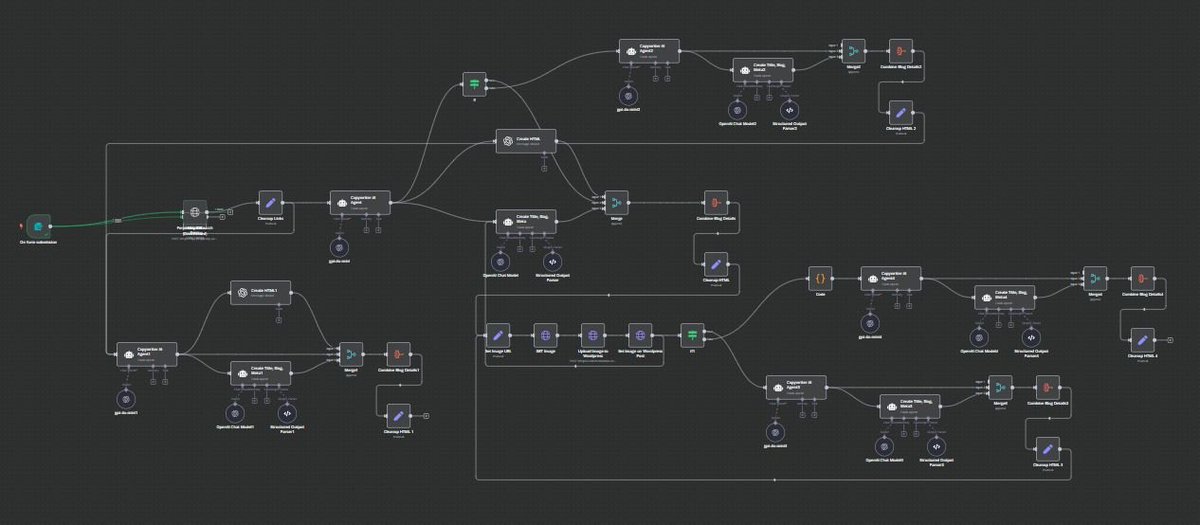Open the Set image on Wordpress Post node
1200x525 pixels.
[x=641, y=334]
